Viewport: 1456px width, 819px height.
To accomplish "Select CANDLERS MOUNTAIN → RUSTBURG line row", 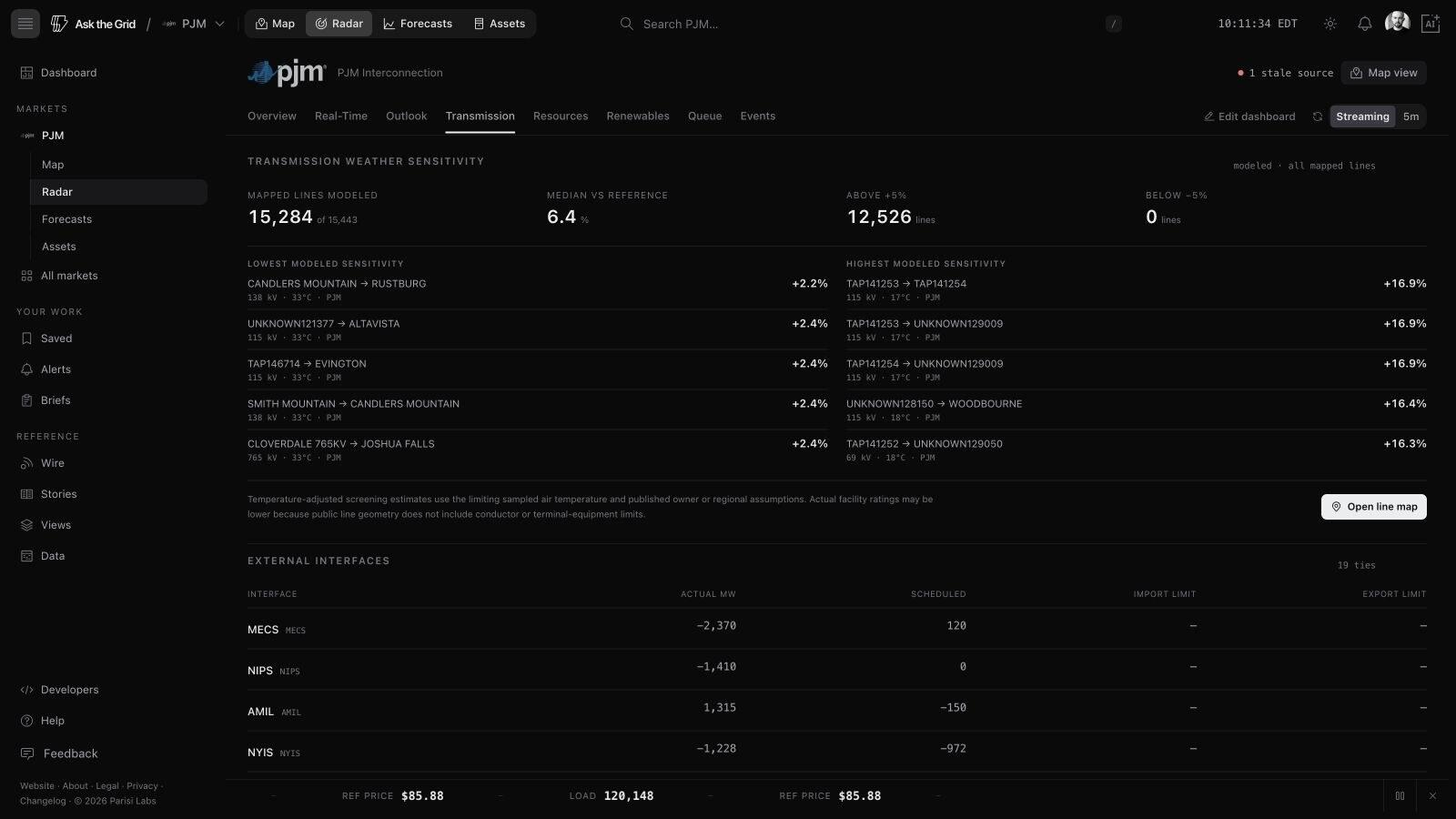I will point(538,290).
